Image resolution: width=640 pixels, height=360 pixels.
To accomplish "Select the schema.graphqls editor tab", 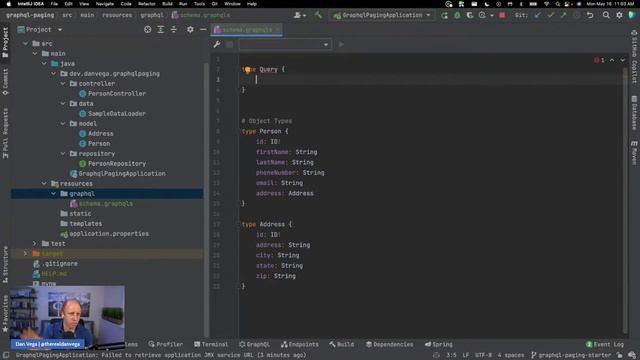I will pos(247,29).
